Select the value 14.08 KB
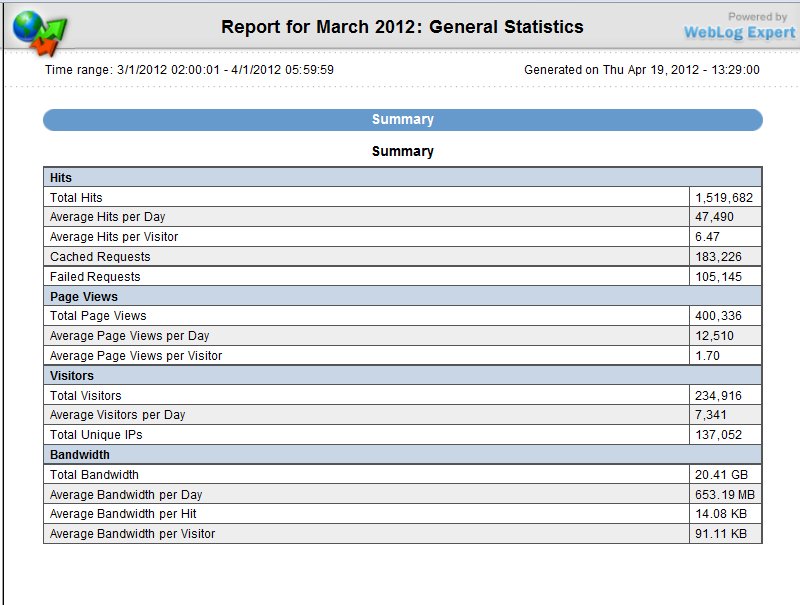The image size is (800, 605). [x=721, y=514]
